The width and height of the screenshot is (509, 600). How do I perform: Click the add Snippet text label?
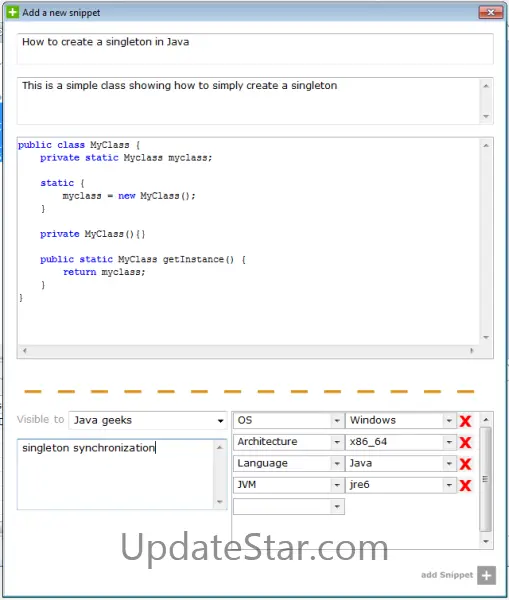tap(447, 575)
